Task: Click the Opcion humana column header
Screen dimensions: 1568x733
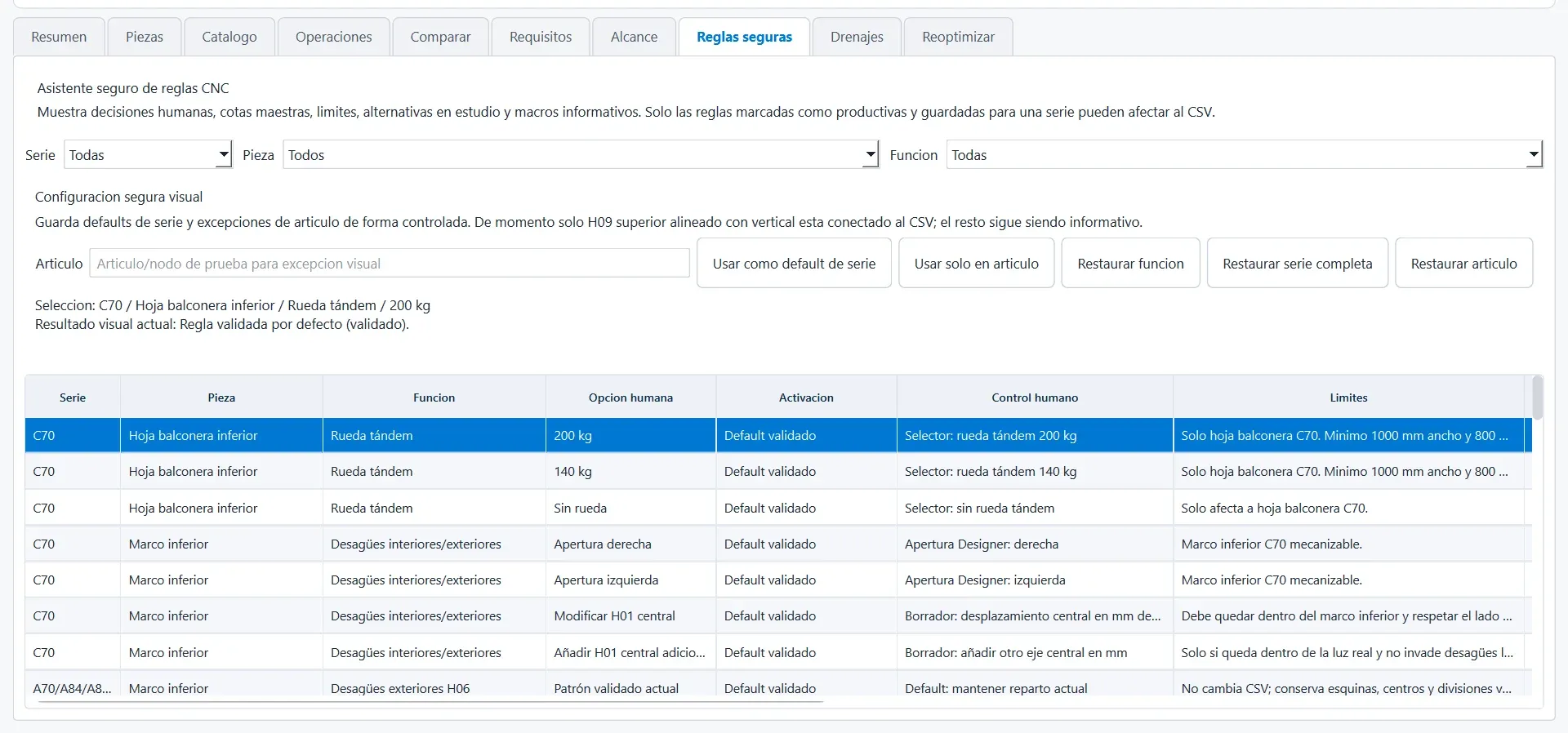Action: click(631, 398)
